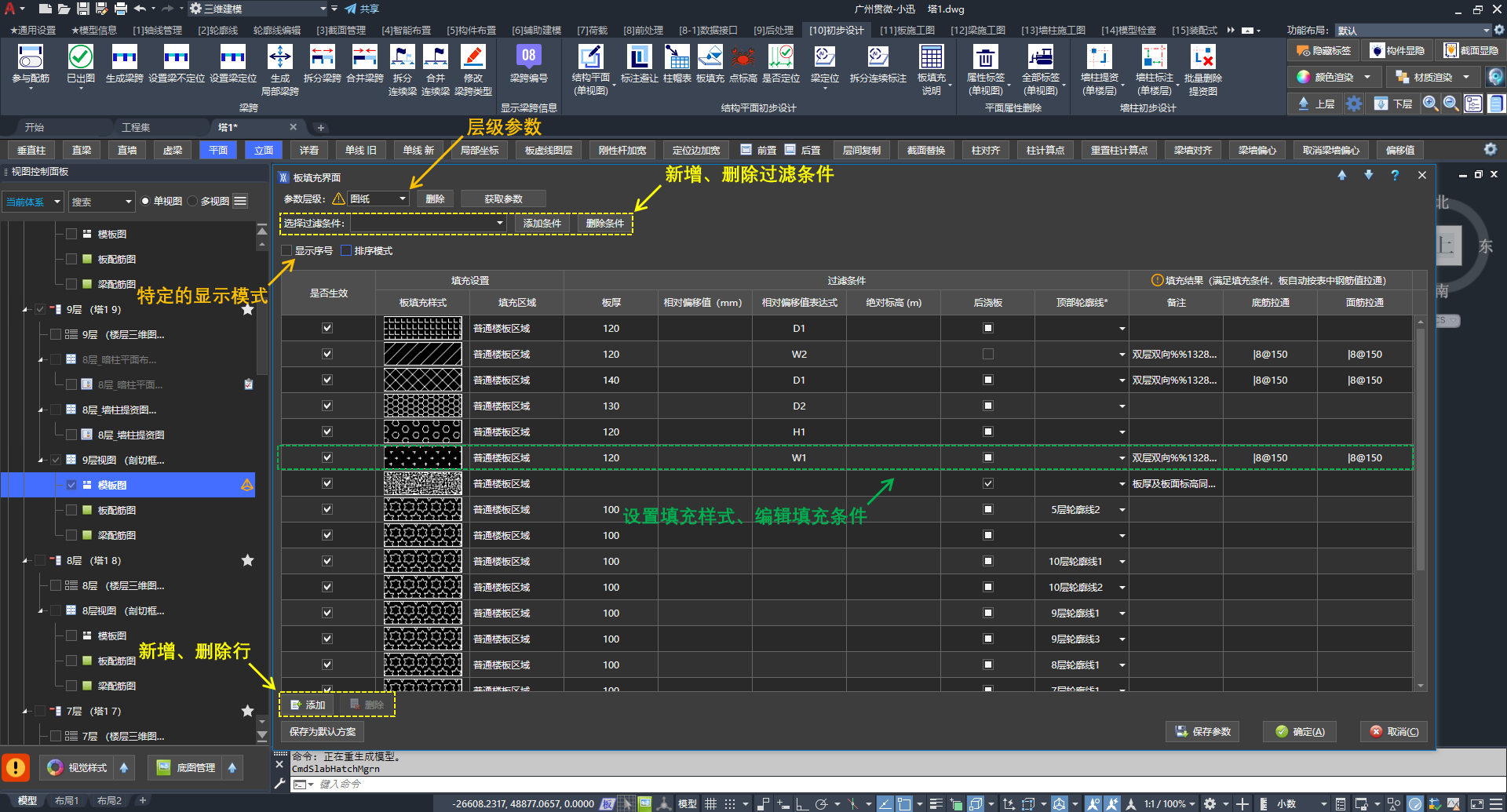Viewport: 1507px width, 812px height.
Task: Click the 添加条件 button
Action: [x=542, y=224]
